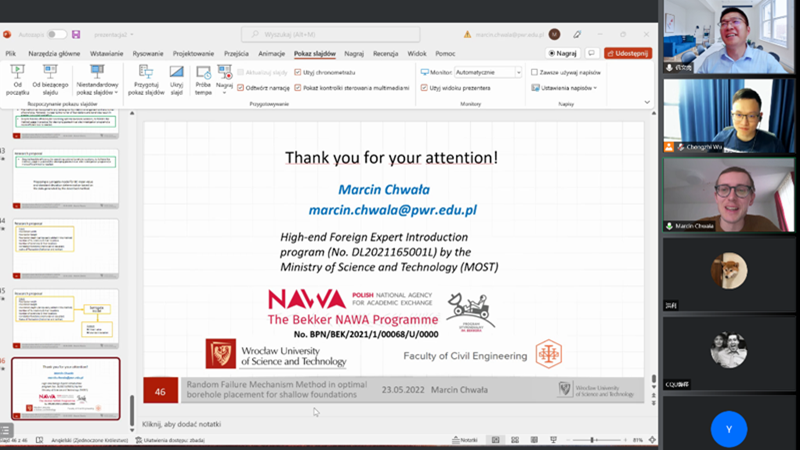
Task: Expand the Nagraj dropdown arrow in ribbon
Action: point(224,93)
